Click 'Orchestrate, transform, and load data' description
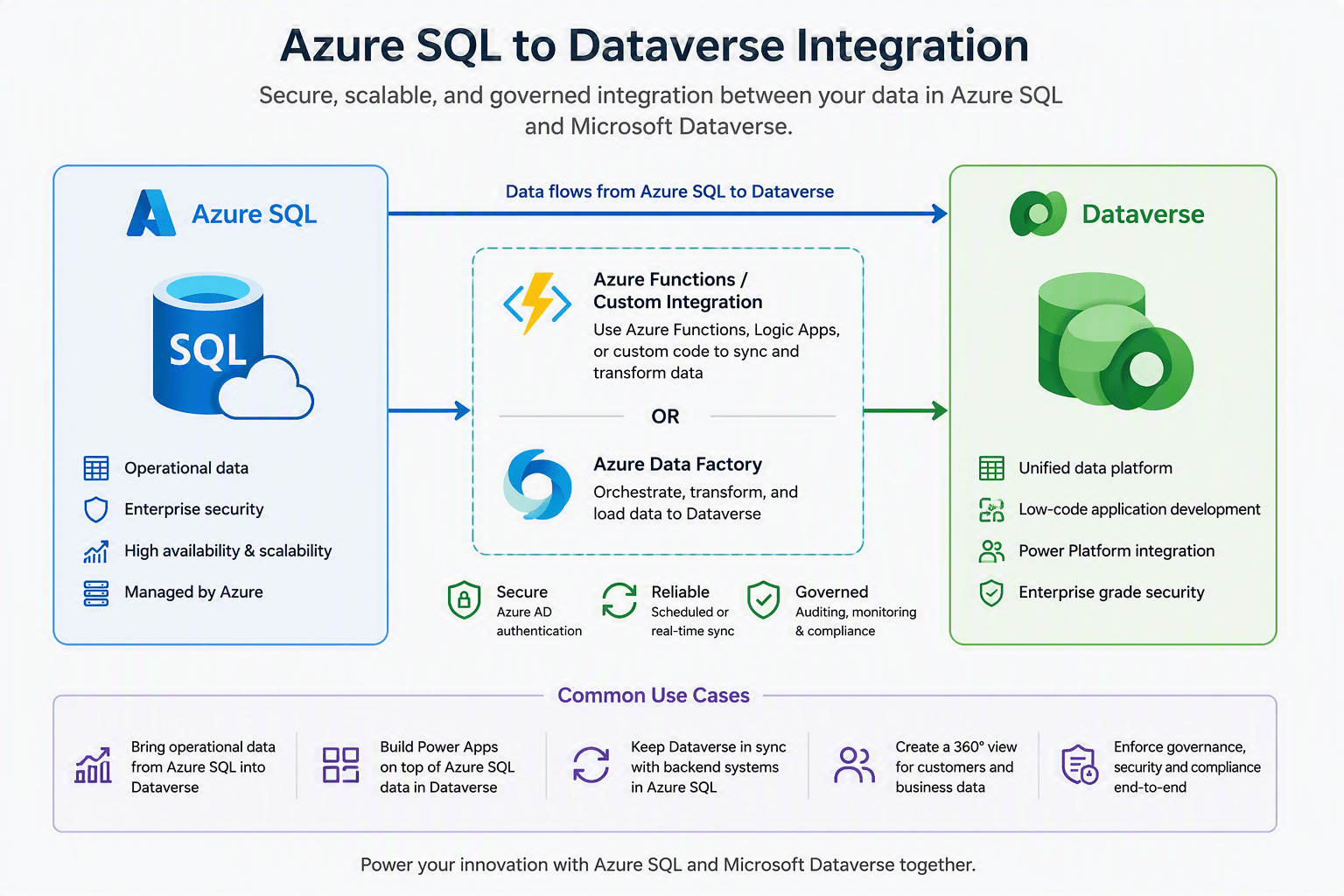This screenshot has height=896, width=1344. (696, 503)
